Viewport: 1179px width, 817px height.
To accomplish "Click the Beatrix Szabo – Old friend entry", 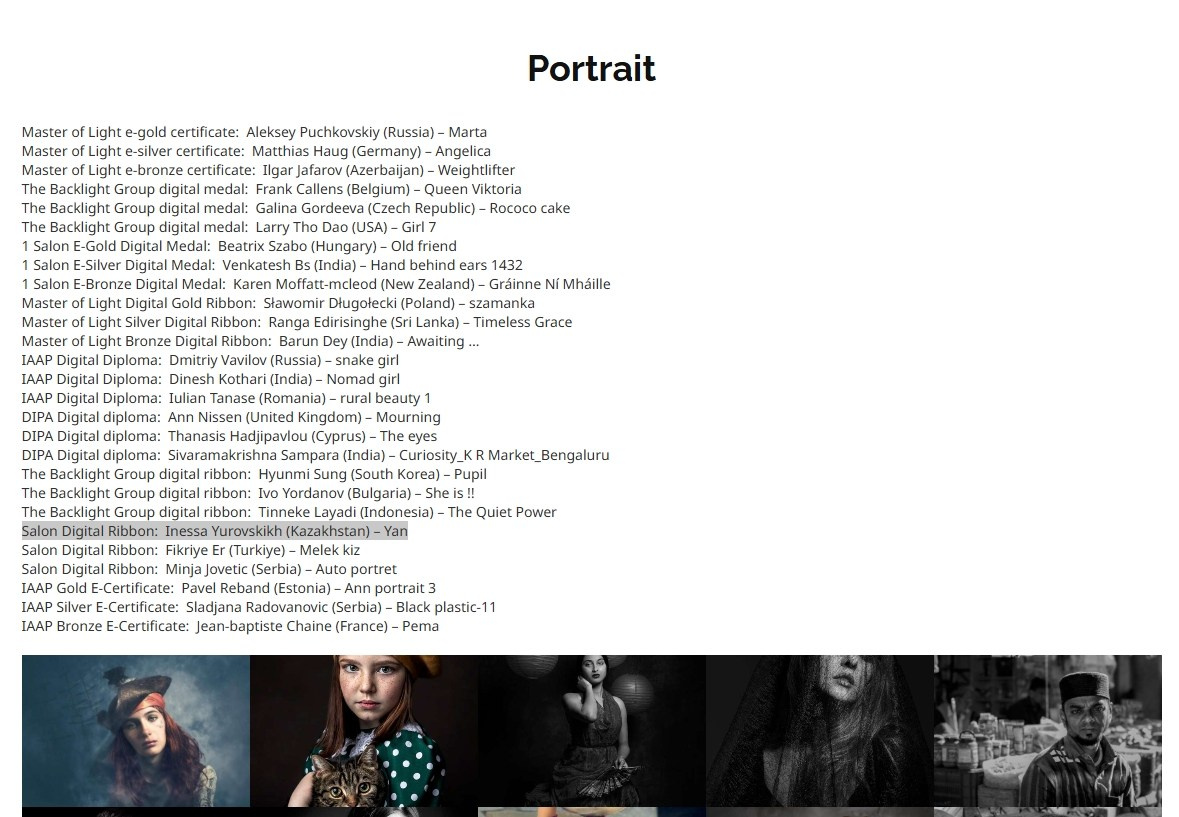I will 238,246.
